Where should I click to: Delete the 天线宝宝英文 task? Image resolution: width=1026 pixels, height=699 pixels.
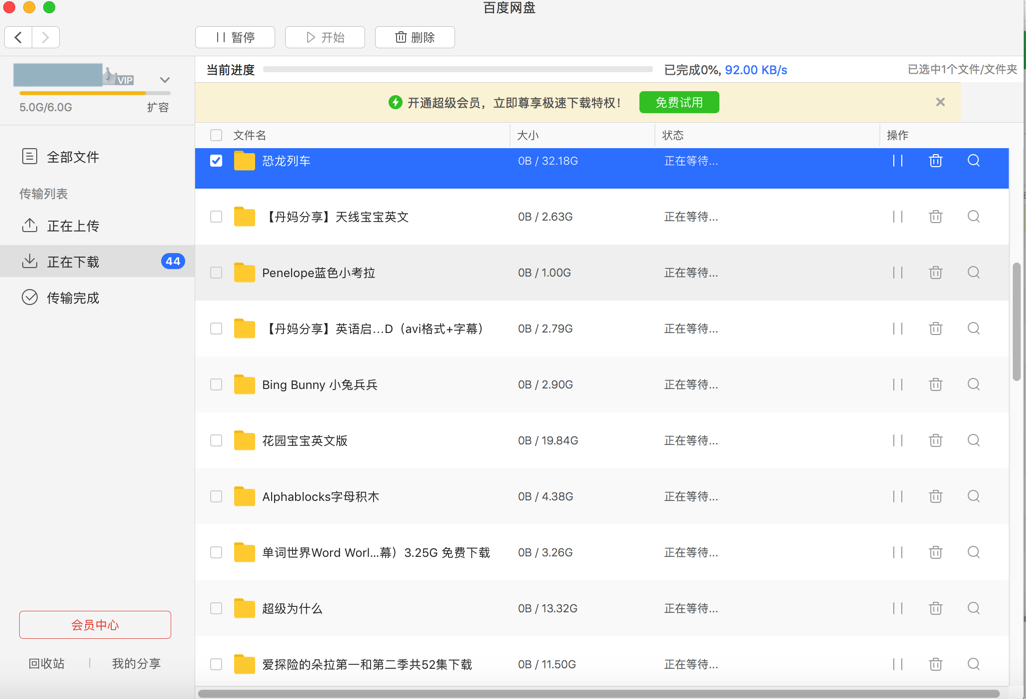[x=936, y=217]
